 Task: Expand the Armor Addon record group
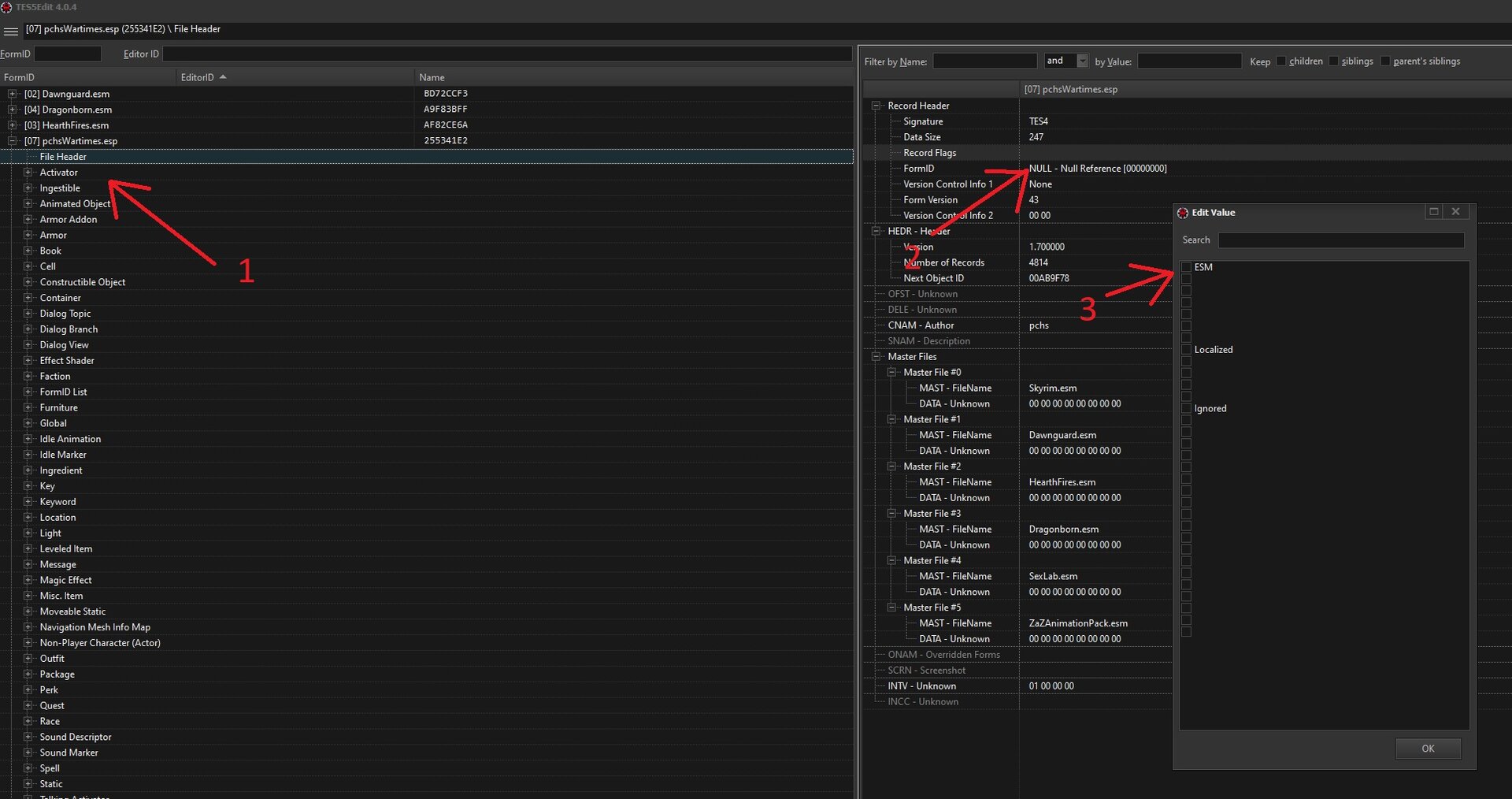point(28,220)
